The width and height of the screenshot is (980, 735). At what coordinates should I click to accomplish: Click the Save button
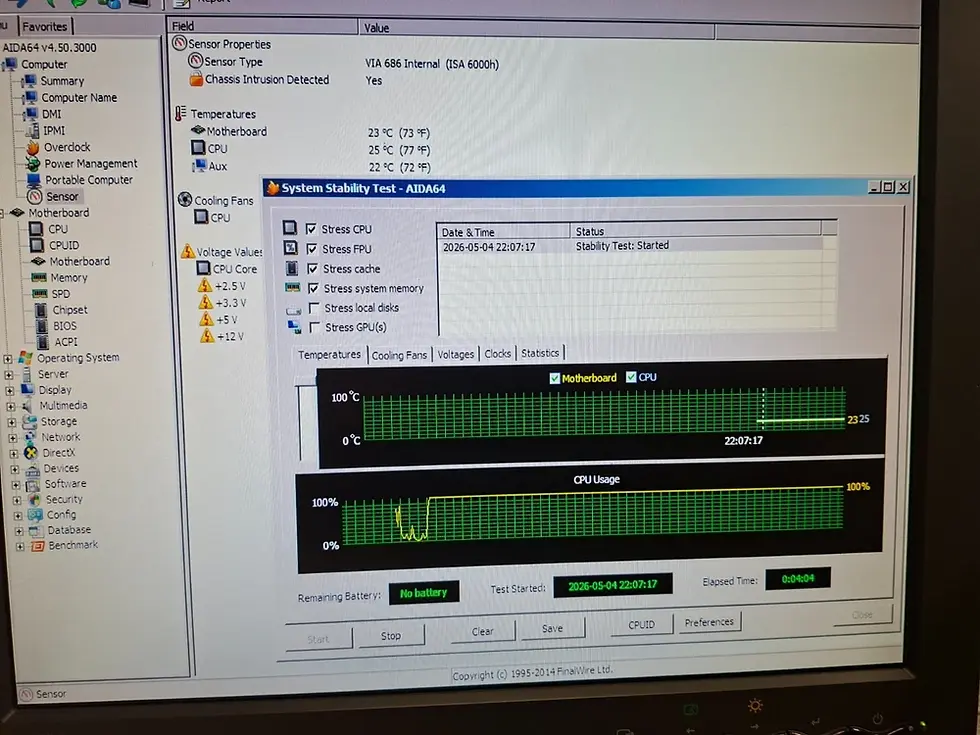coord(552,628)
